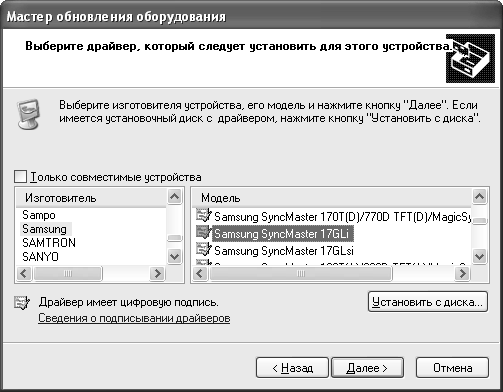Choose Sampo from manufacturer list
503x392 pixels.
(39, 215)
